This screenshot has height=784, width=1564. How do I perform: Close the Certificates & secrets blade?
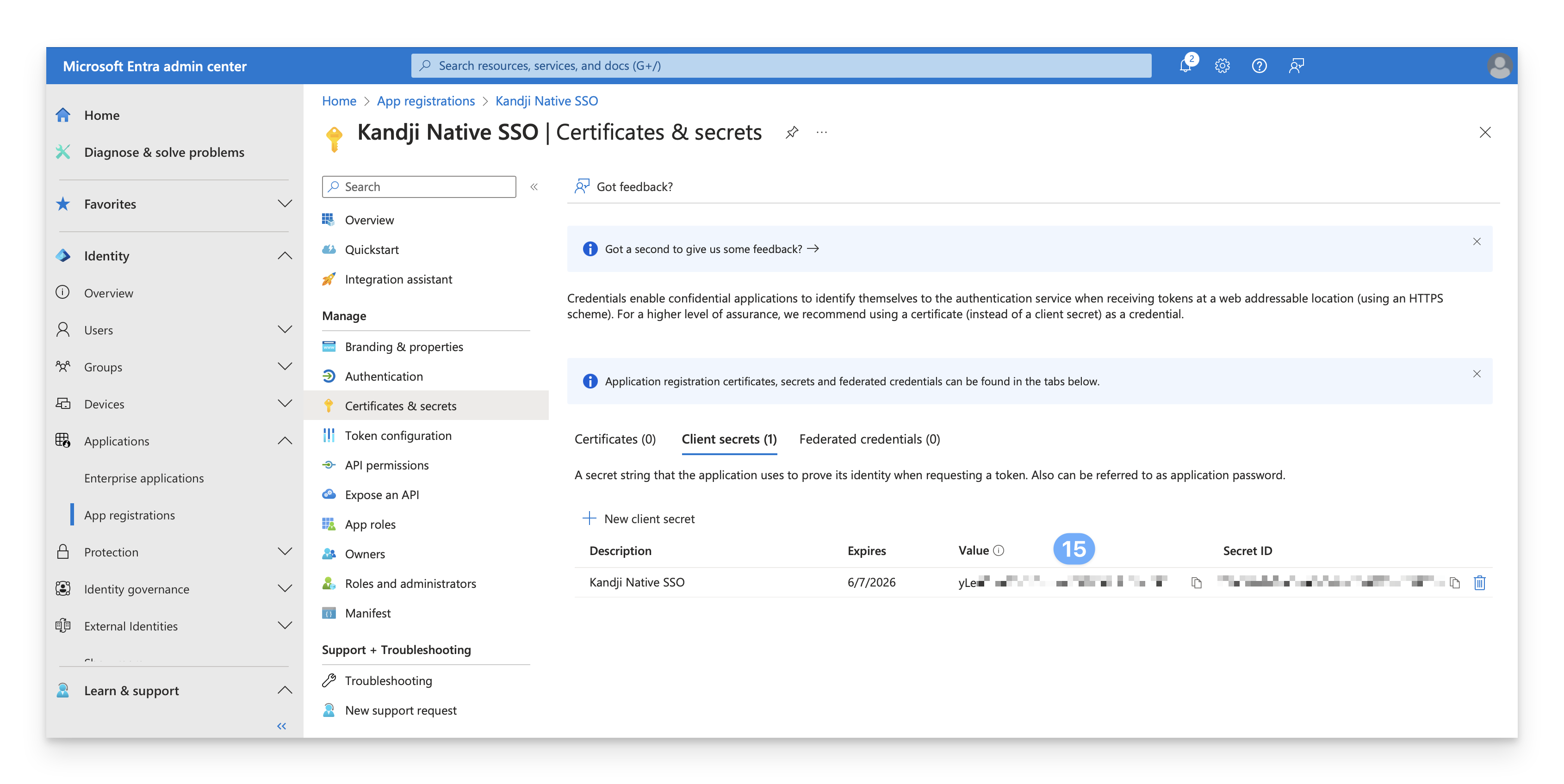pos(1484,132)
